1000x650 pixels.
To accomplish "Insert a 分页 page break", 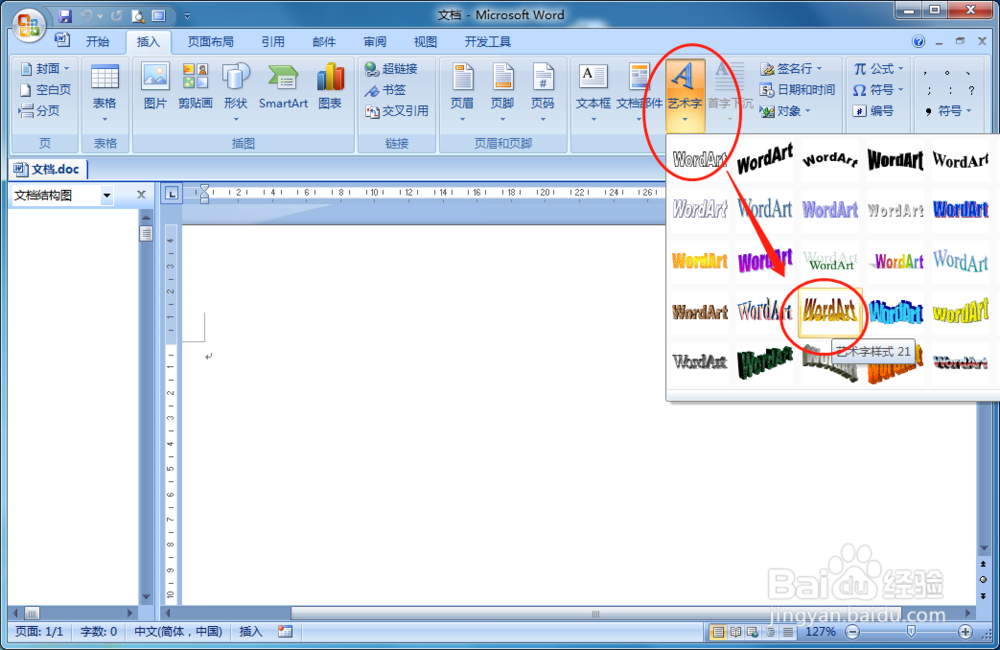I will pyautogui.click(x=39, y=111).
